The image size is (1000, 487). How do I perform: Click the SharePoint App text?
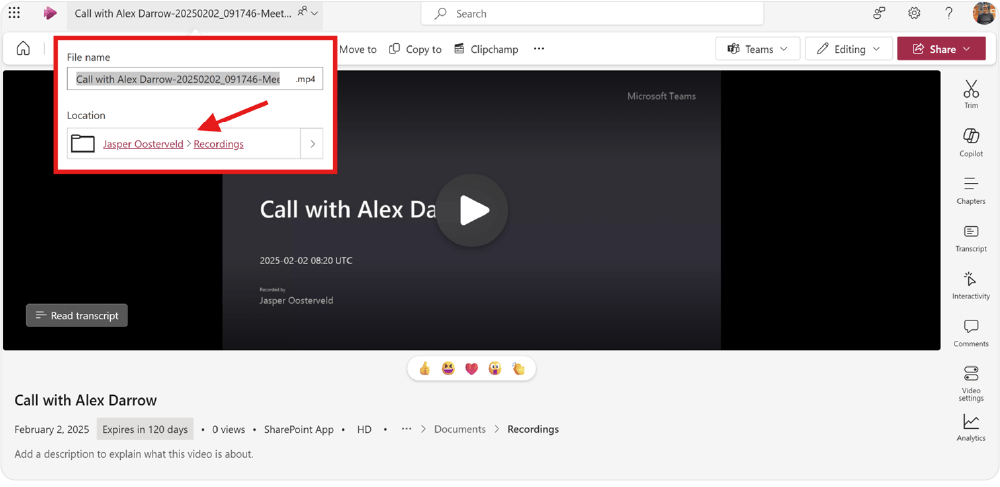(x=298, y=429)
